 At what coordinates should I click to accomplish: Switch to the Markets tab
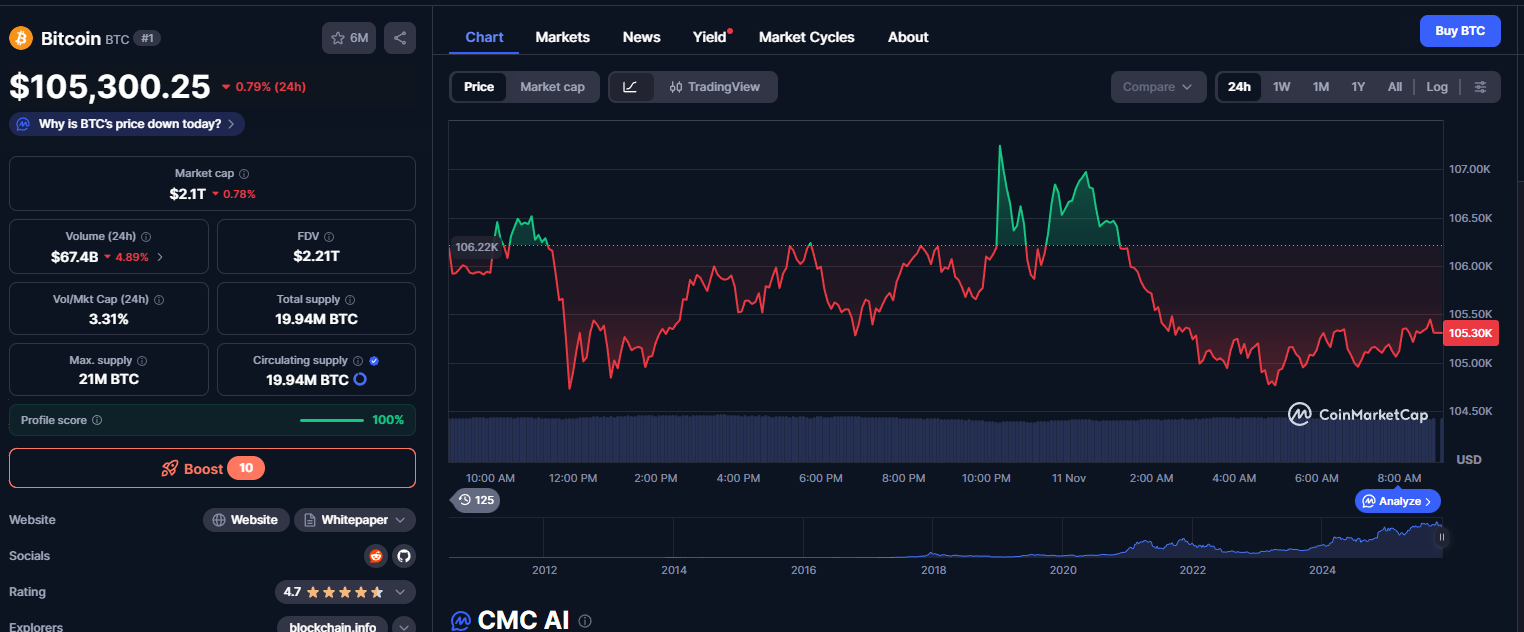pos(562,37)
